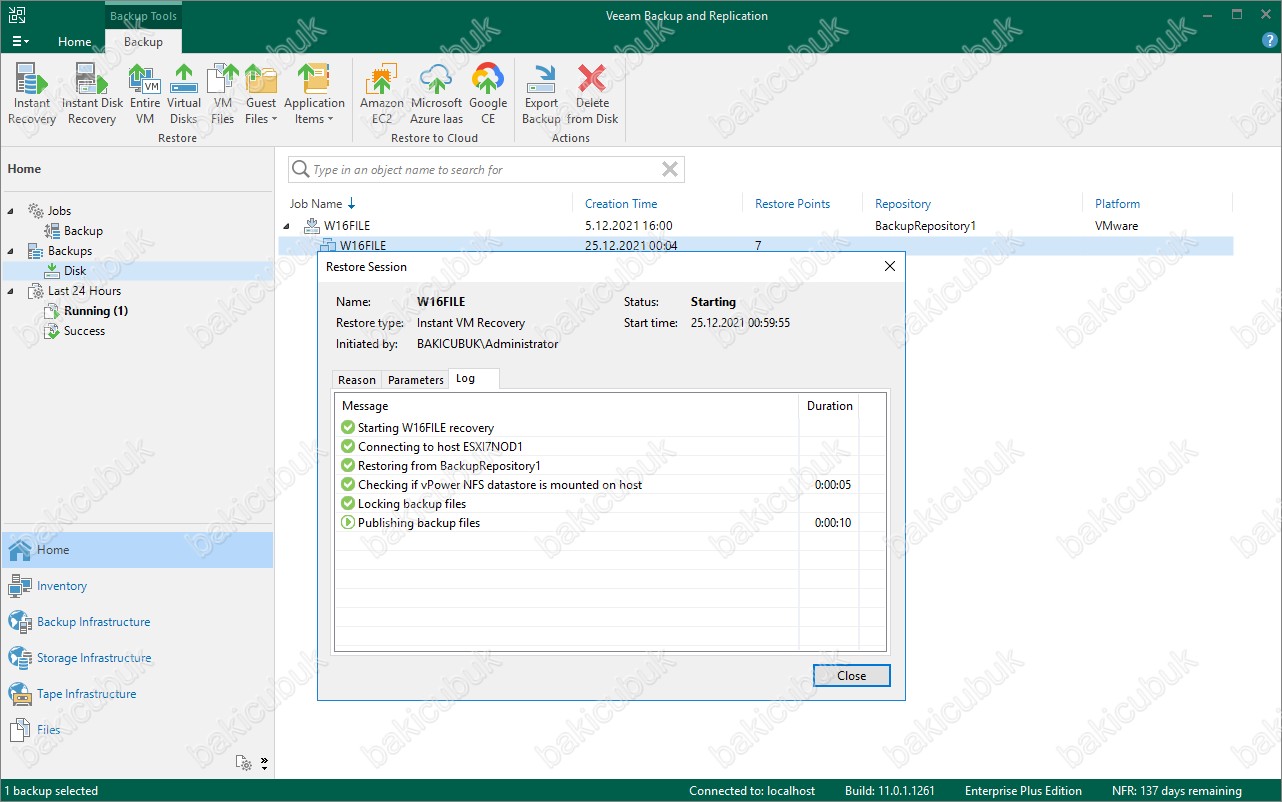Click Close button in dialog
1282x802 pixels.
(851, 676)
